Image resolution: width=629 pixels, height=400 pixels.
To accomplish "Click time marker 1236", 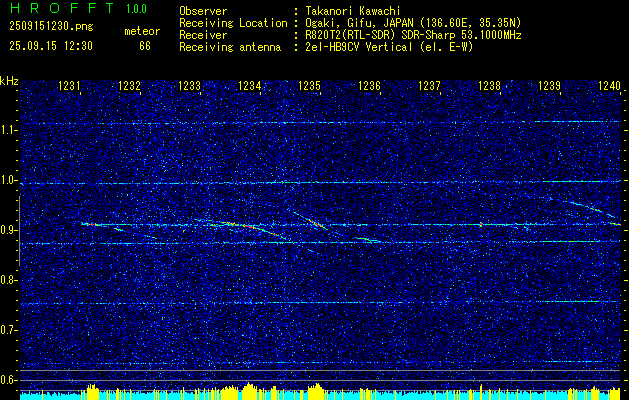I will pyautogui.click(x=369, y=85).
